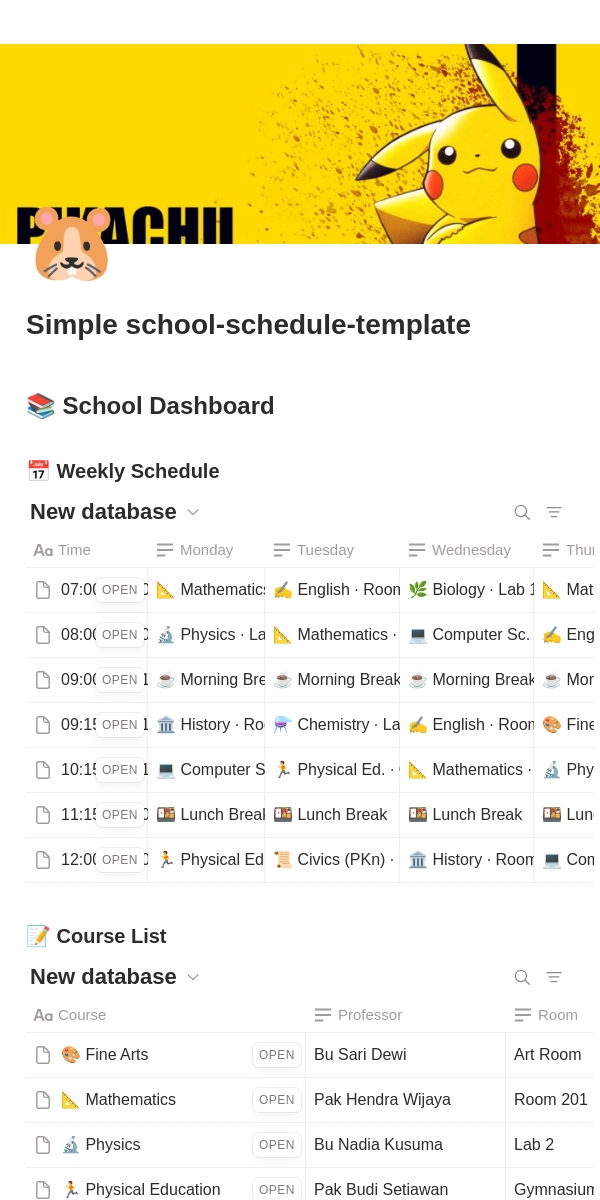This screenshot has width=600, height=1200.
Task: Click the search icon in Course List database
Action: [522, 977]
